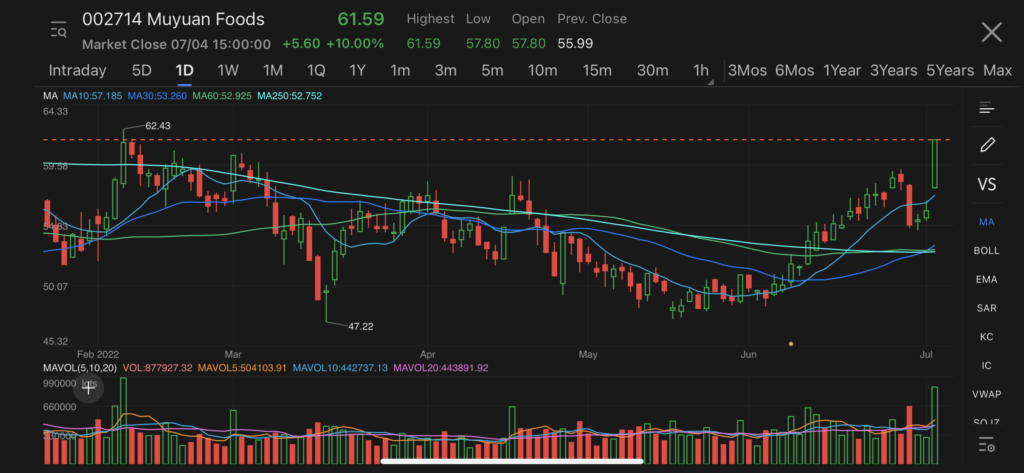Viewport: 1024px width, 473px height.
Task: Close the chart view
Action: click(992, 31)
